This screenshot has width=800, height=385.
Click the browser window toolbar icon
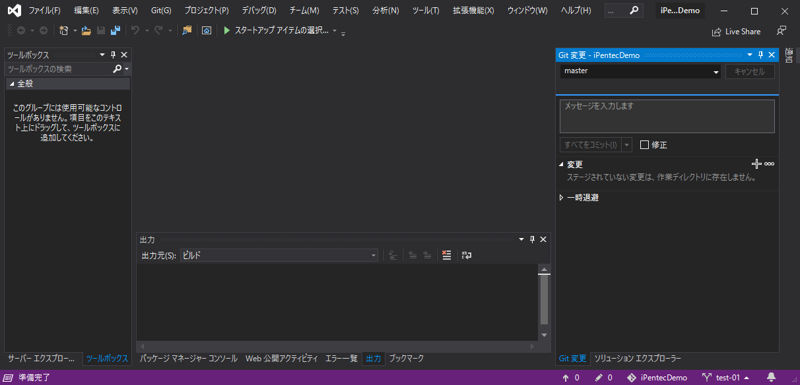click(207, 31)
